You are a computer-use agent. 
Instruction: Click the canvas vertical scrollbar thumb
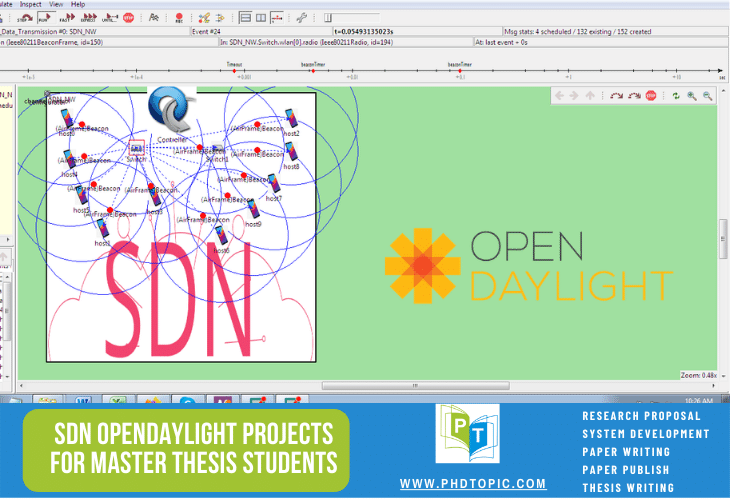pyautogui.click(x=723, y=239)
